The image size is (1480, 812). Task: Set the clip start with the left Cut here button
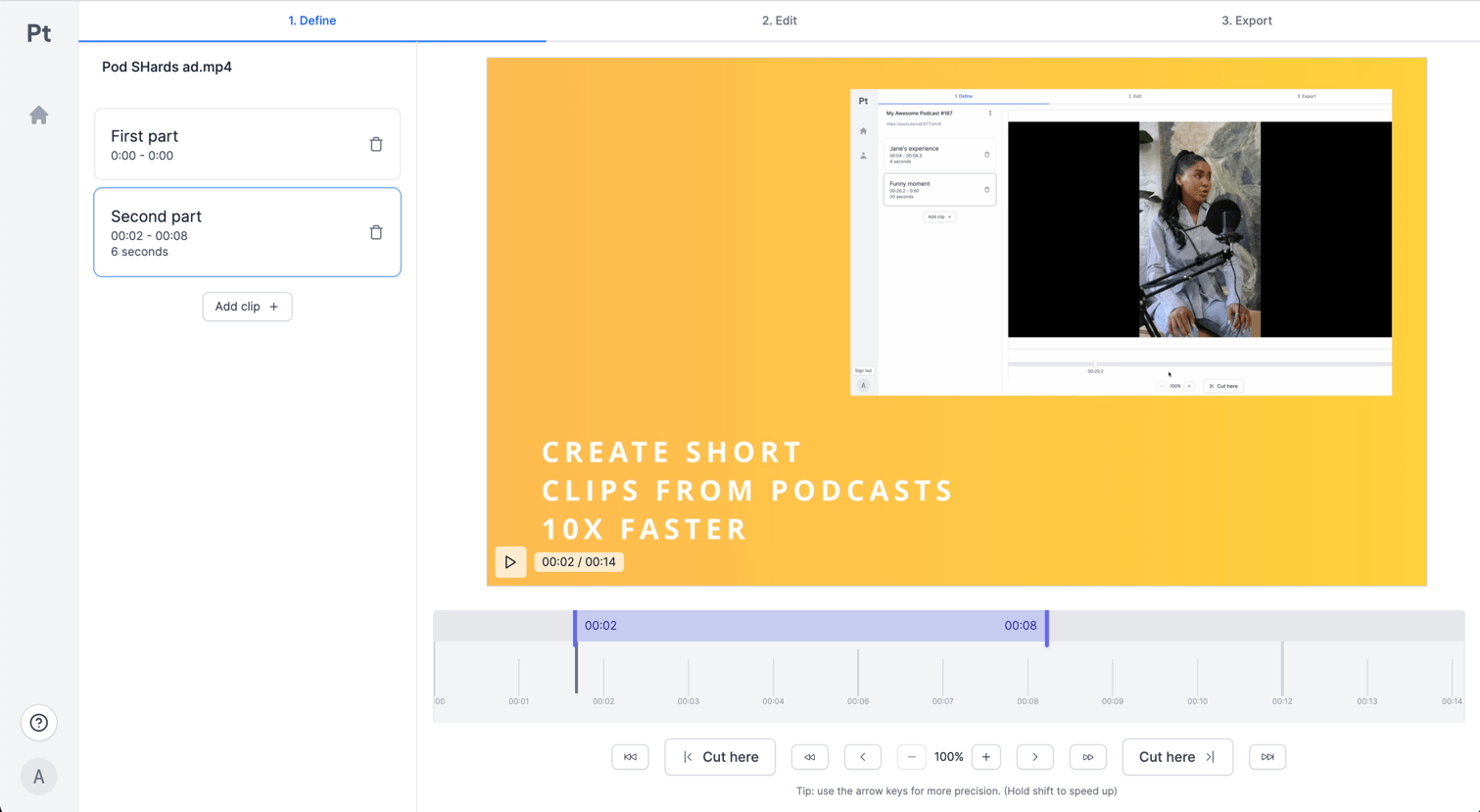pos(720,757)
